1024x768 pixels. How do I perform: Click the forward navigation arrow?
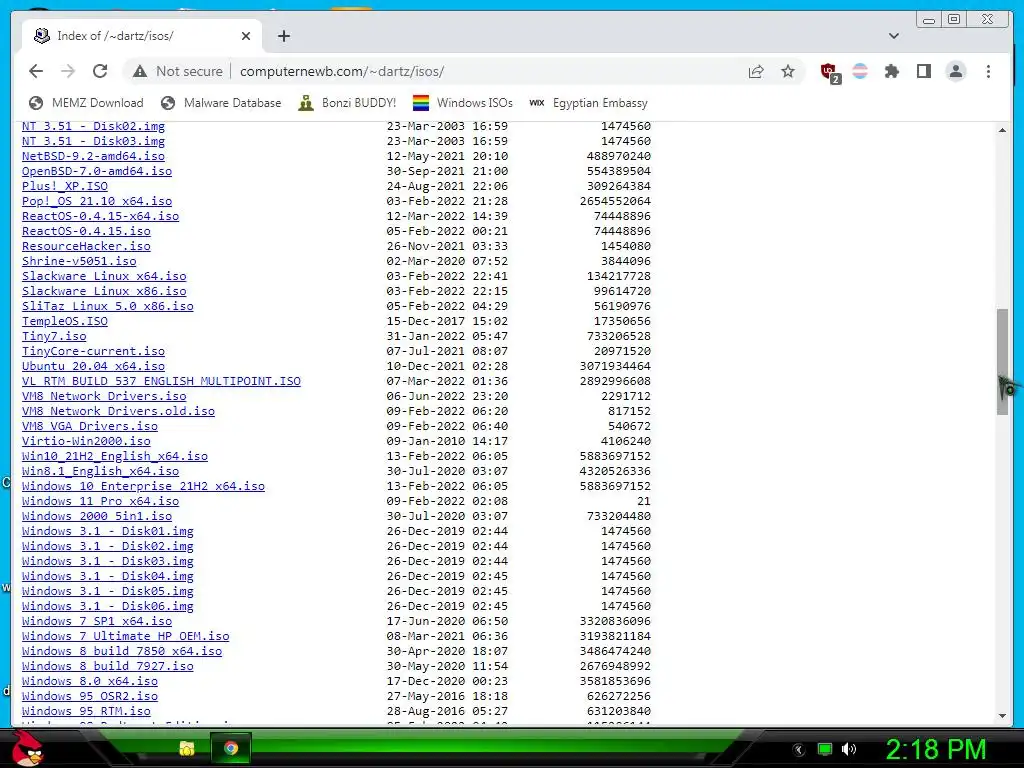(68, 71)
